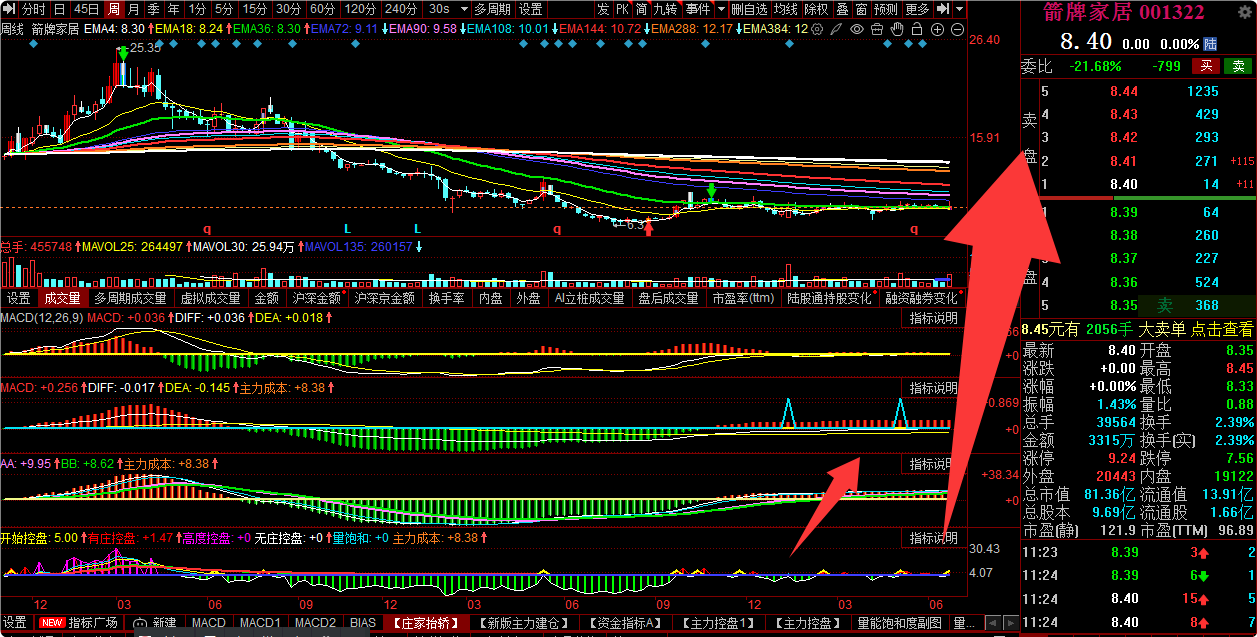Viewport: 1257px width, 637px height.
Task: Expand the arrow dropdown after 事件
Action: (x=722, y=9)
